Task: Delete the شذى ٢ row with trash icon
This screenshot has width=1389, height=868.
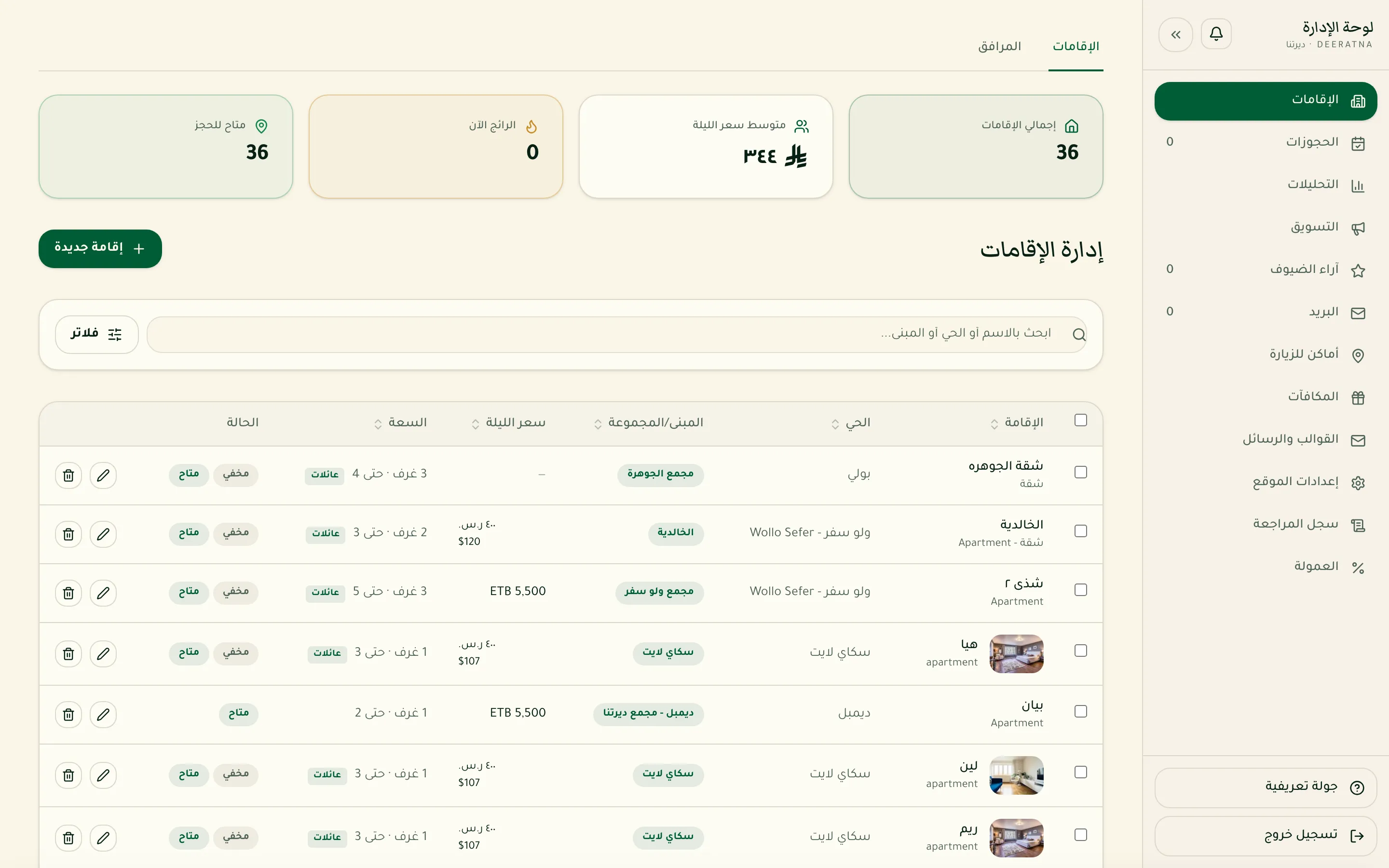Action: pyautogui.click(x=68, y=593)
